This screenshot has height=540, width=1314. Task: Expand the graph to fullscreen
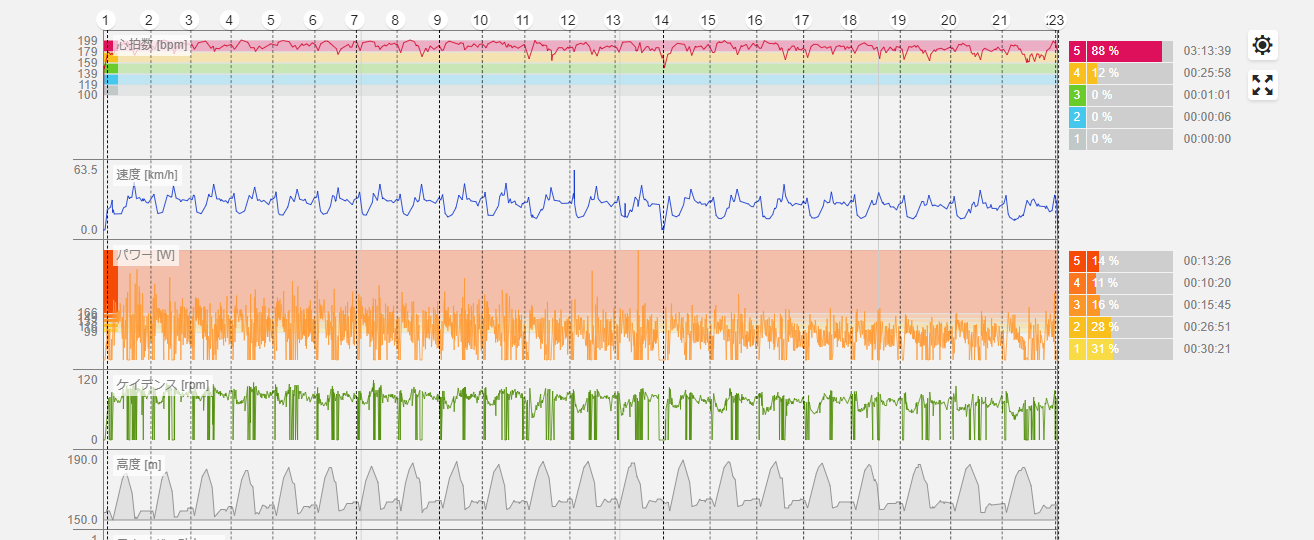(1262, 85)
